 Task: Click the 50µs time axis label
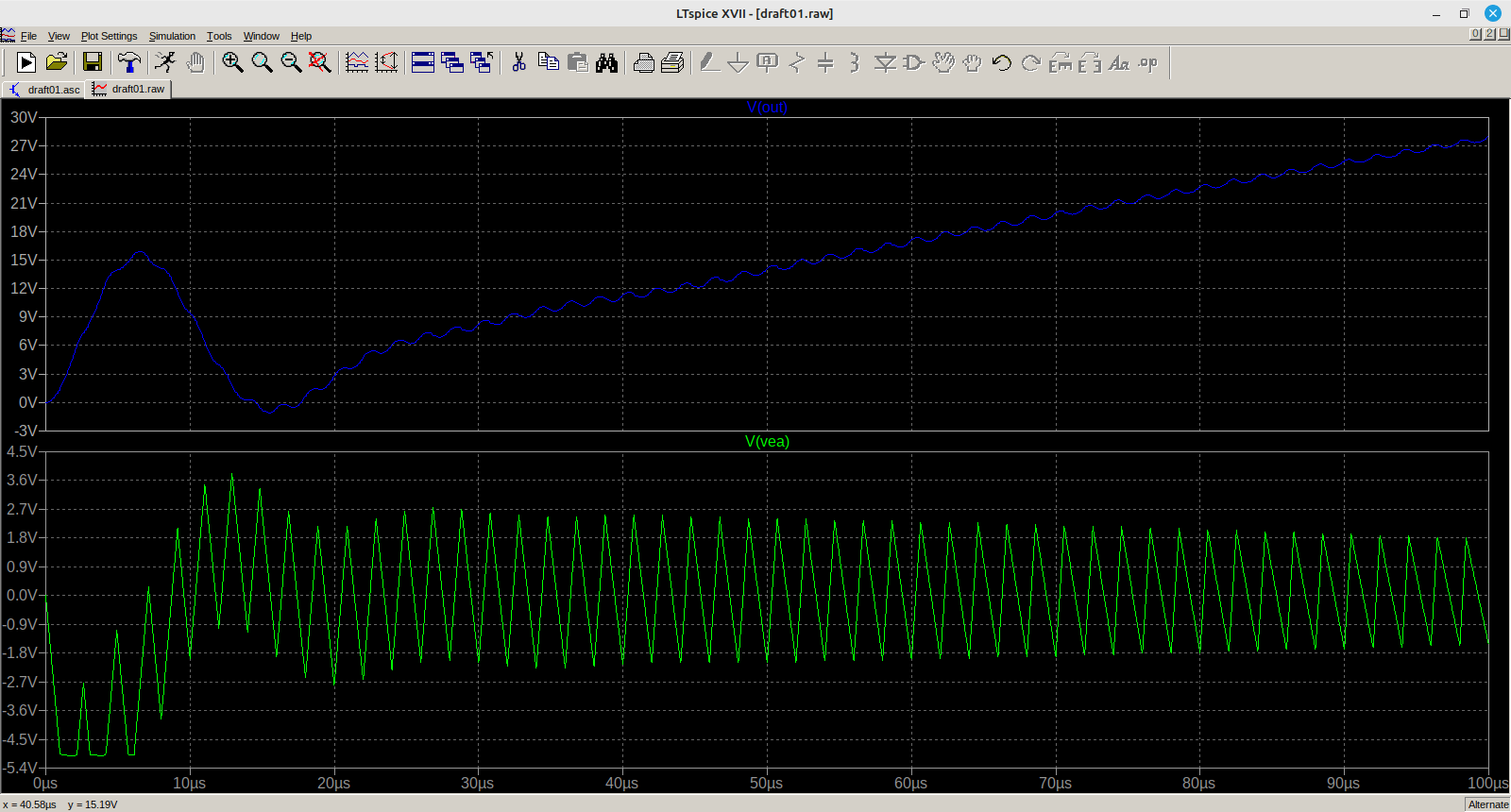(766, 783)
